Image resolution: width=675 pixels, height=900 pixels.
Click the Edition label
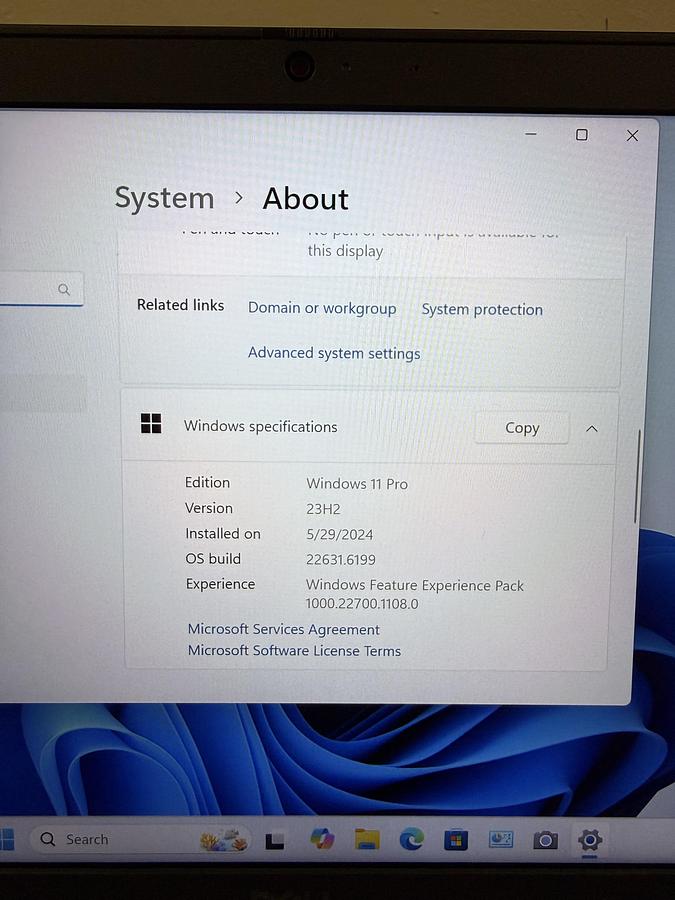pos(207,482)
